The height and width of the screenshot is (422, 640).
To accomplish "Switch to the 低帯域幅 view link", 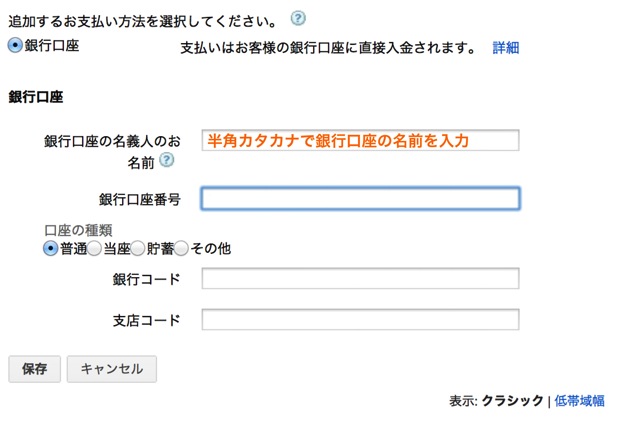I will (x=579, y=400).
